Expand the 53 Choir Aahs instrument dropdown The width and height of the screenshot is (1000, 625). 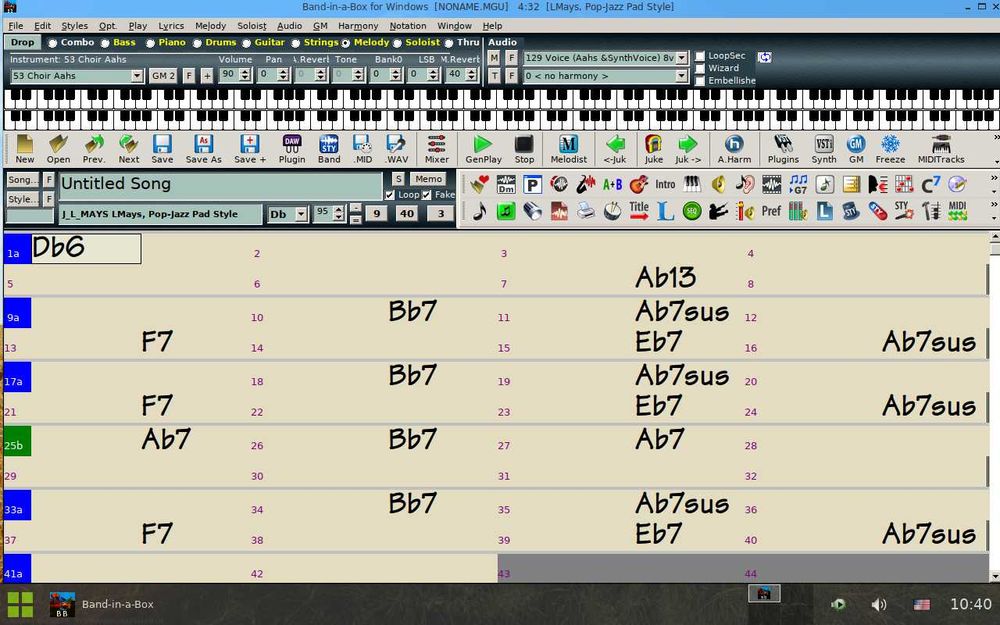[136, 76]
